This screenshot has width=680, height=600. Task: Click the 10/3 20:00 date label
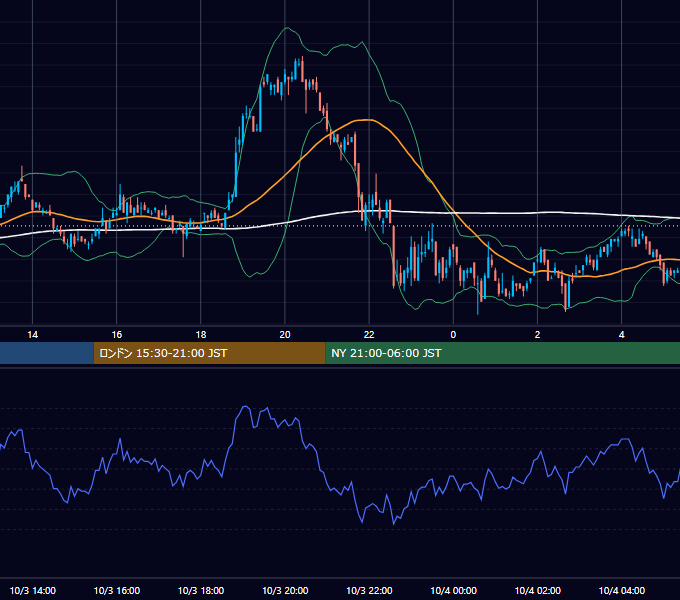[285, 590]
